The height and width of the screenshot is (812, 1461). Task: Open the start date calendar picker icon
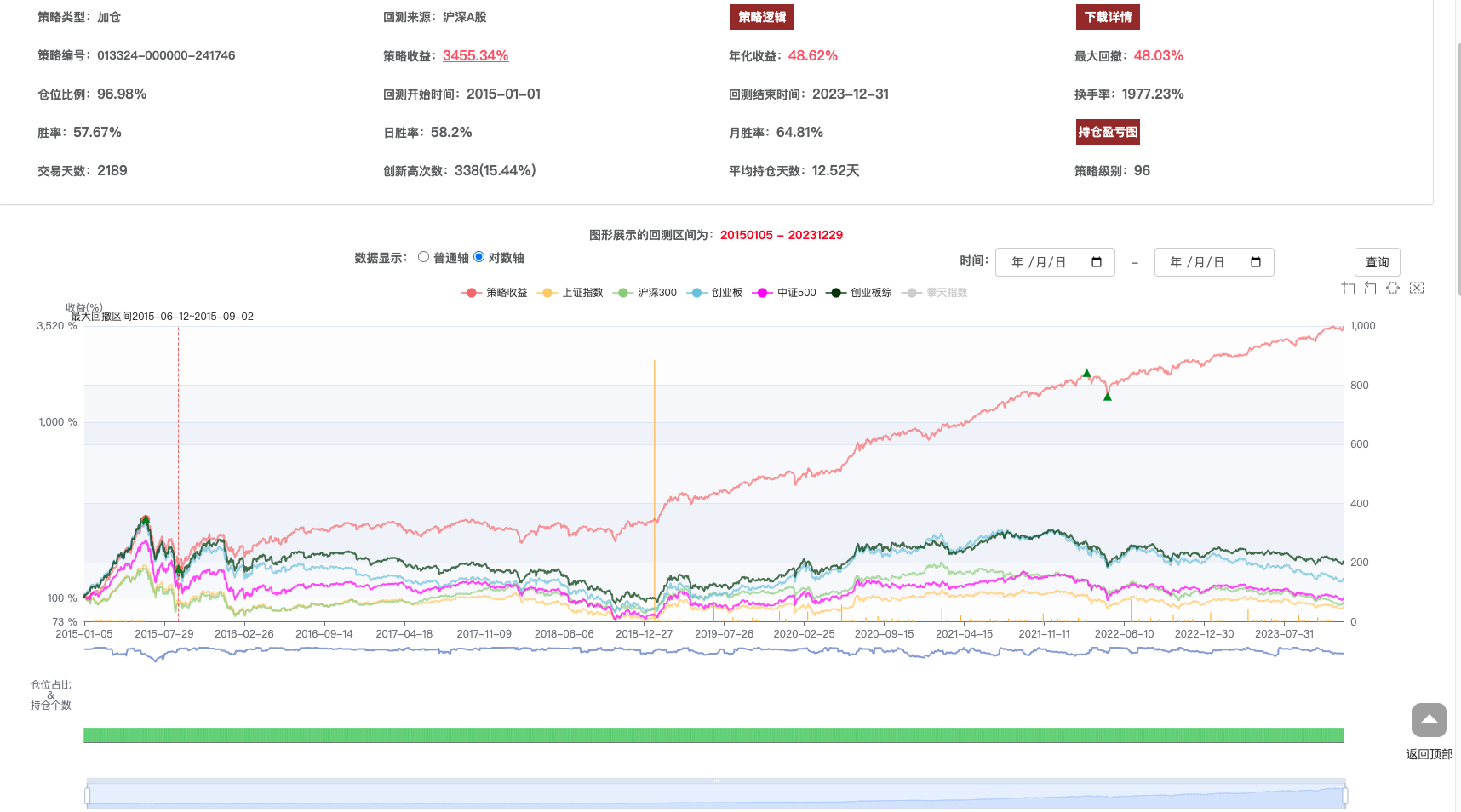1097,262
